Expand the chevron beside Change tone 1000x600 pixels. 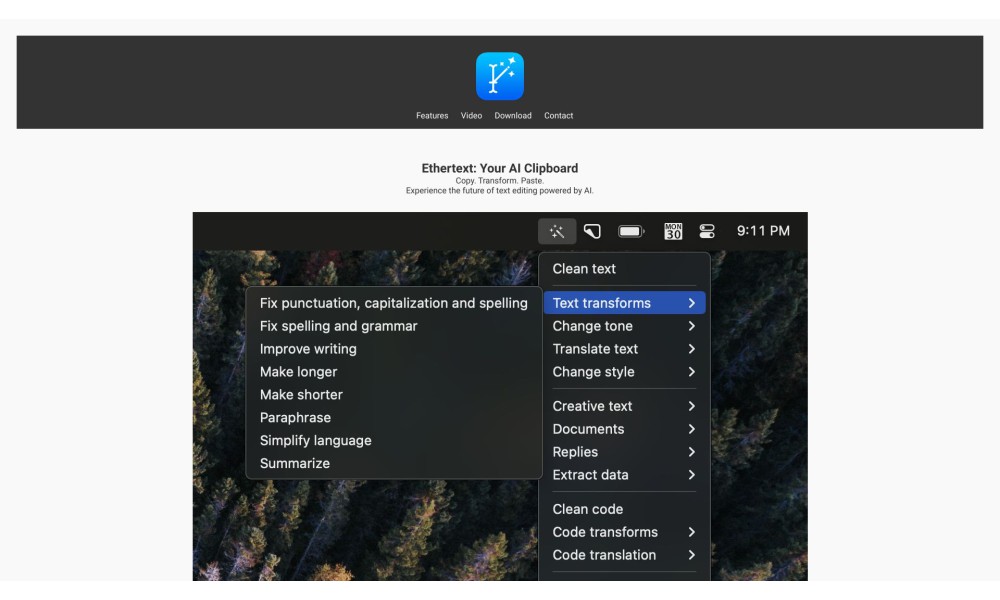coord(691,326)
